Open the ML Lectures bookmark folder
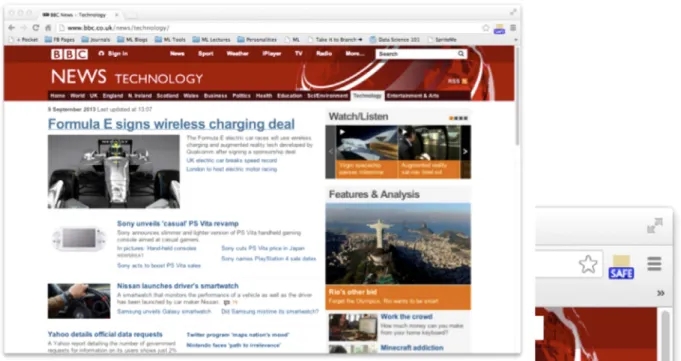 tap(212, 40)
